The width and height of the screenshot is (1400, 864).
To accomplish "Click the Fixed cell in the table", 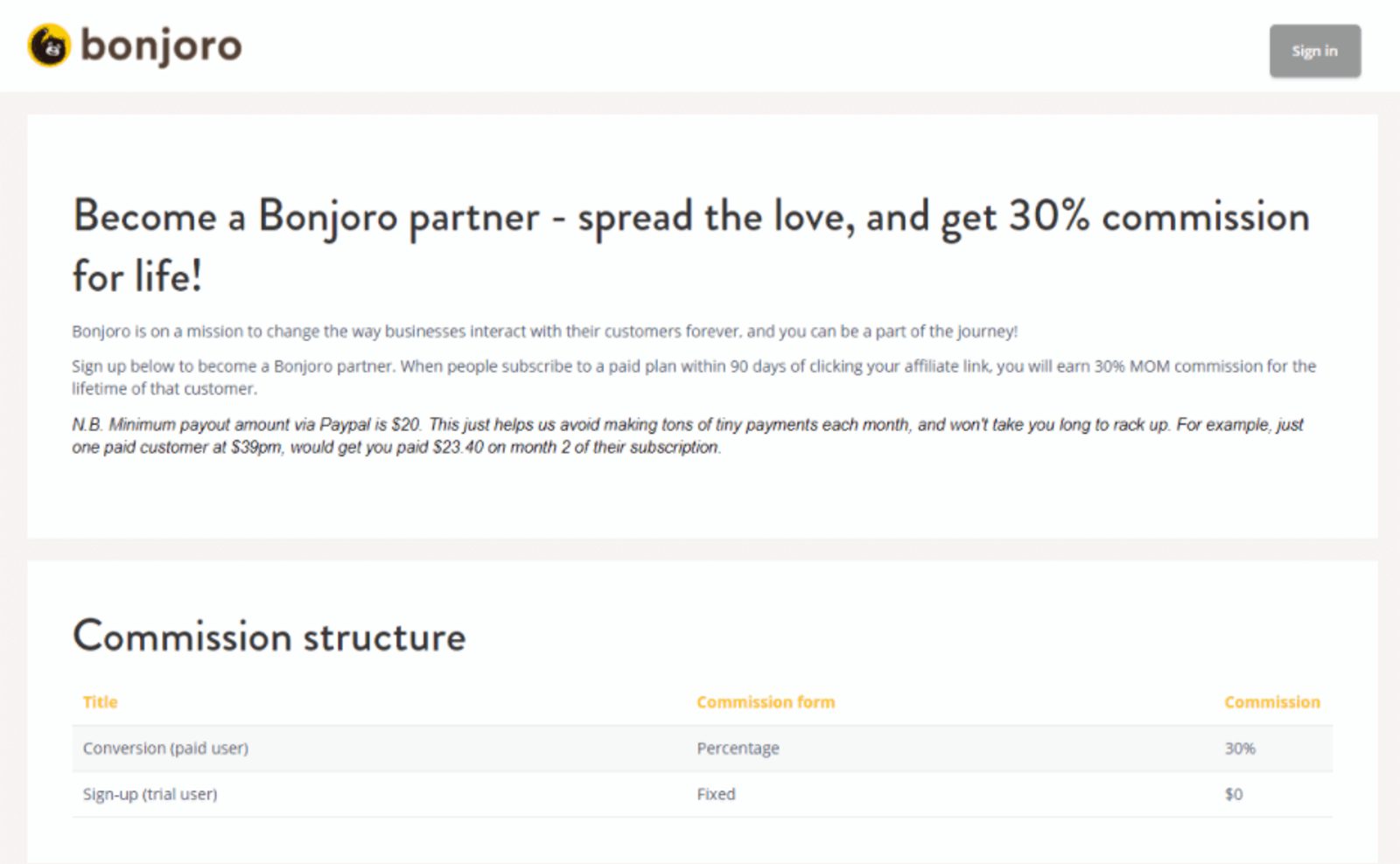I will pyautogui.click(x=716, y=794).
